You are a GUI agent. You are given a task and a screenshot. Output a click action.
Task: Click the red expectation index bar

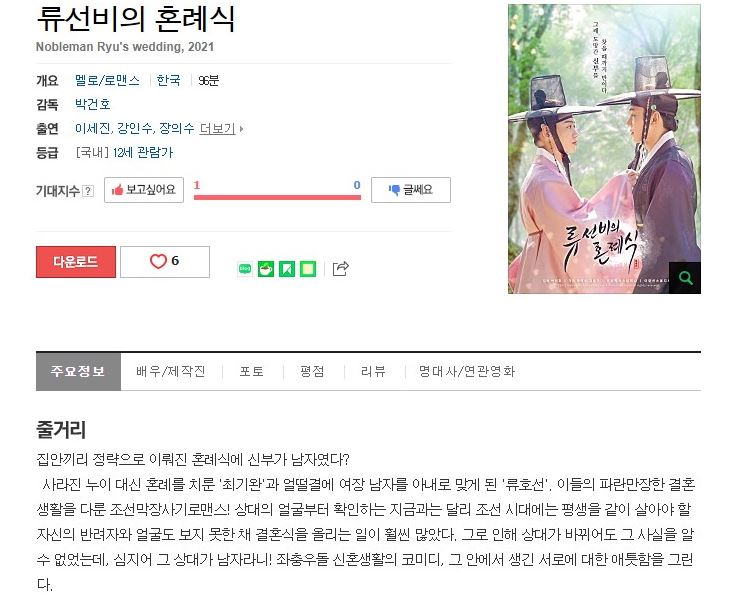click(277, 197)
